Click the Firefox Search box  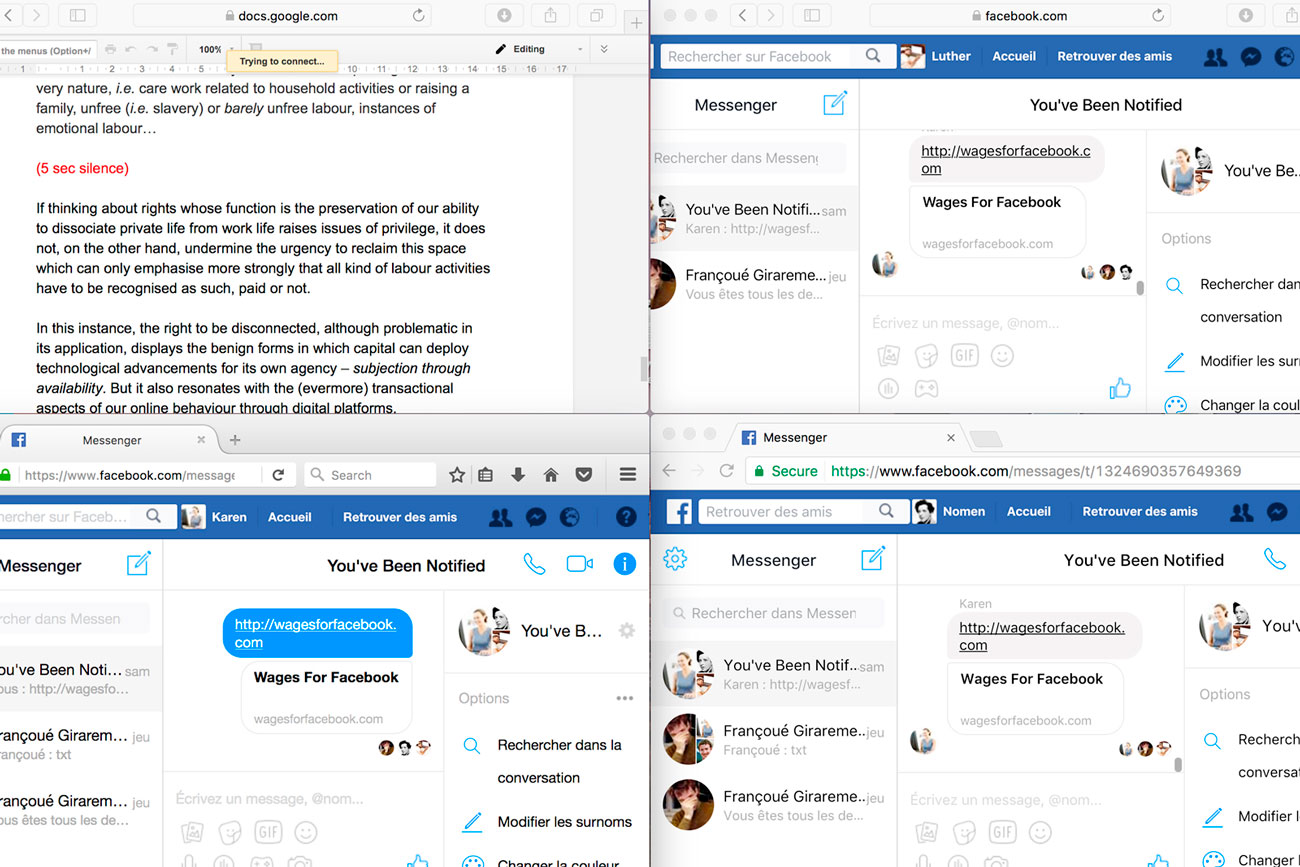point(371,475)
